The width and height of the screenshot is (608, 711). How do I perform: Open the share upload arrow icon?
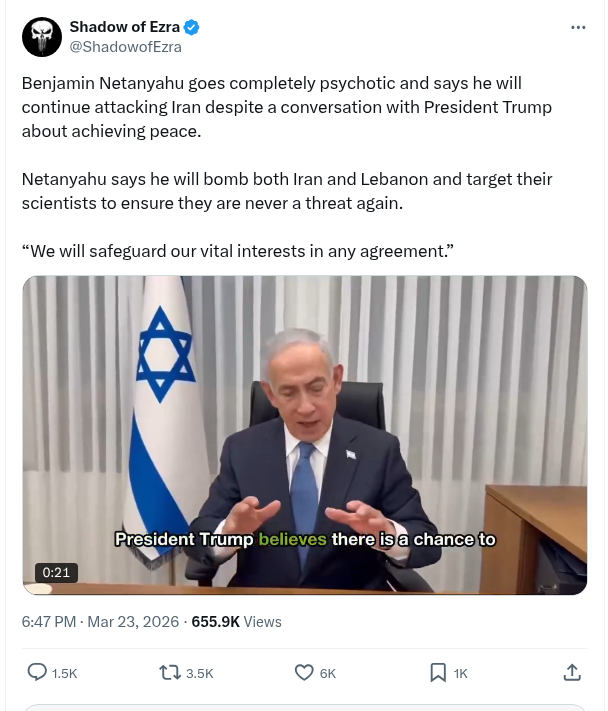point(572,672)
